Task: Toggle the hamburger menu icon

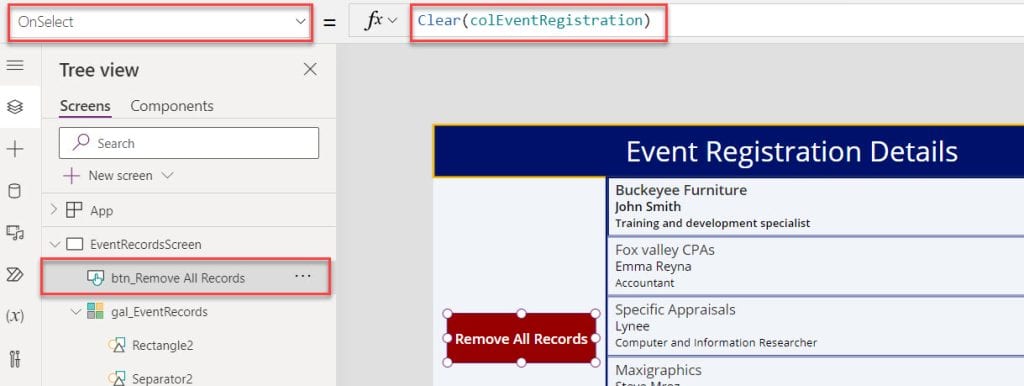Action: 14,65
